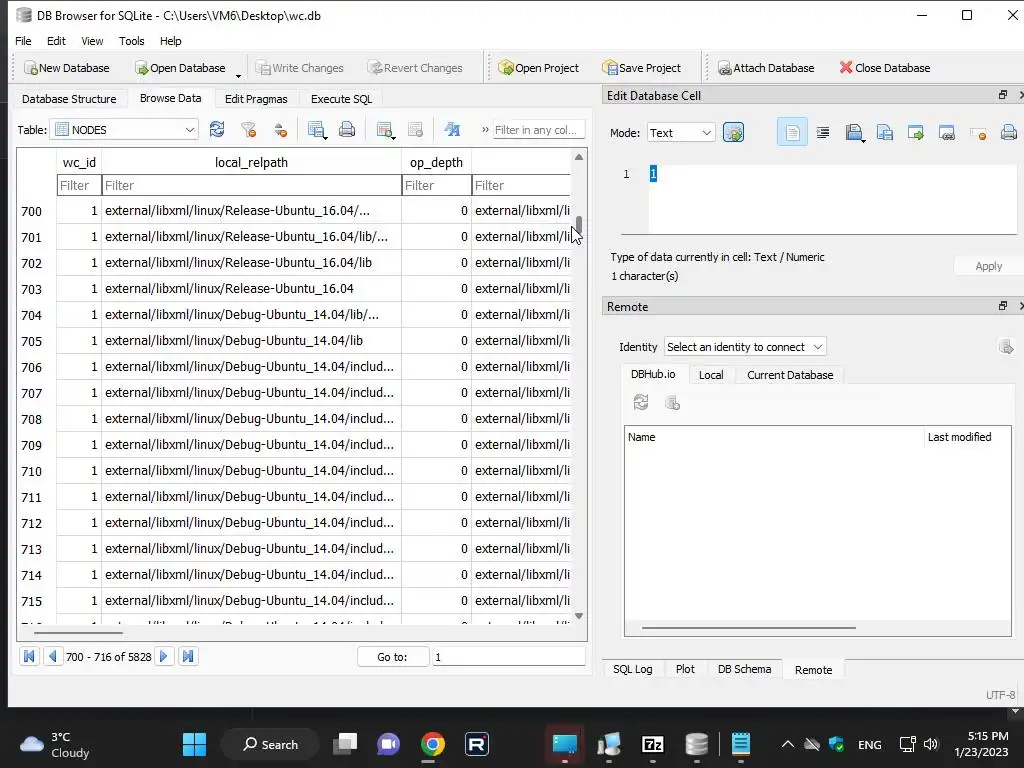
Task: Click the Open Project toolbar button
Action: click(x=538, y=67)
